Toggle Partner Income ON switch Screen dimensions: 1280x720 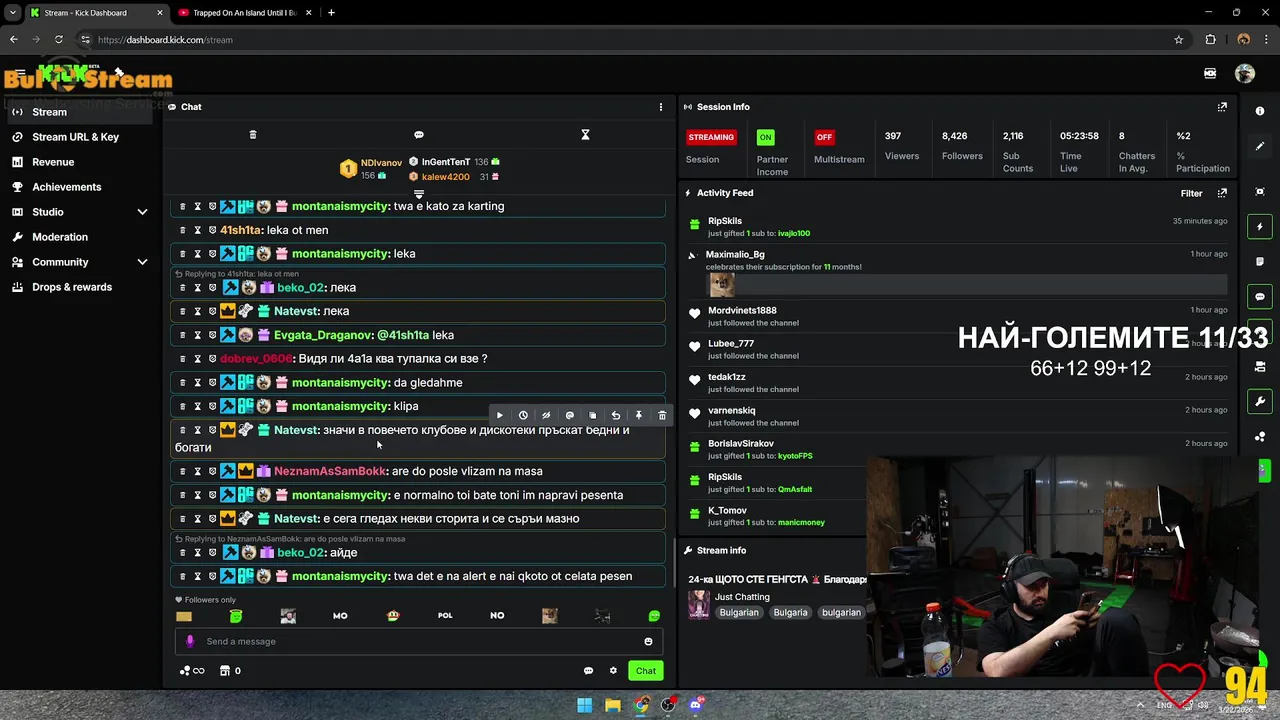click(765, 137)
